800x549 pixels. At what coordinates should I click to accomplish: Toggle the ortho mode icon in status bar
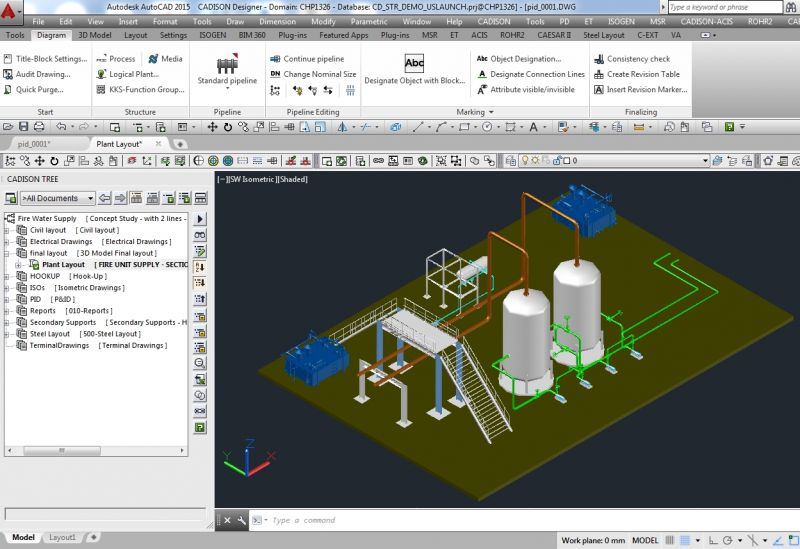click(713, 540)
